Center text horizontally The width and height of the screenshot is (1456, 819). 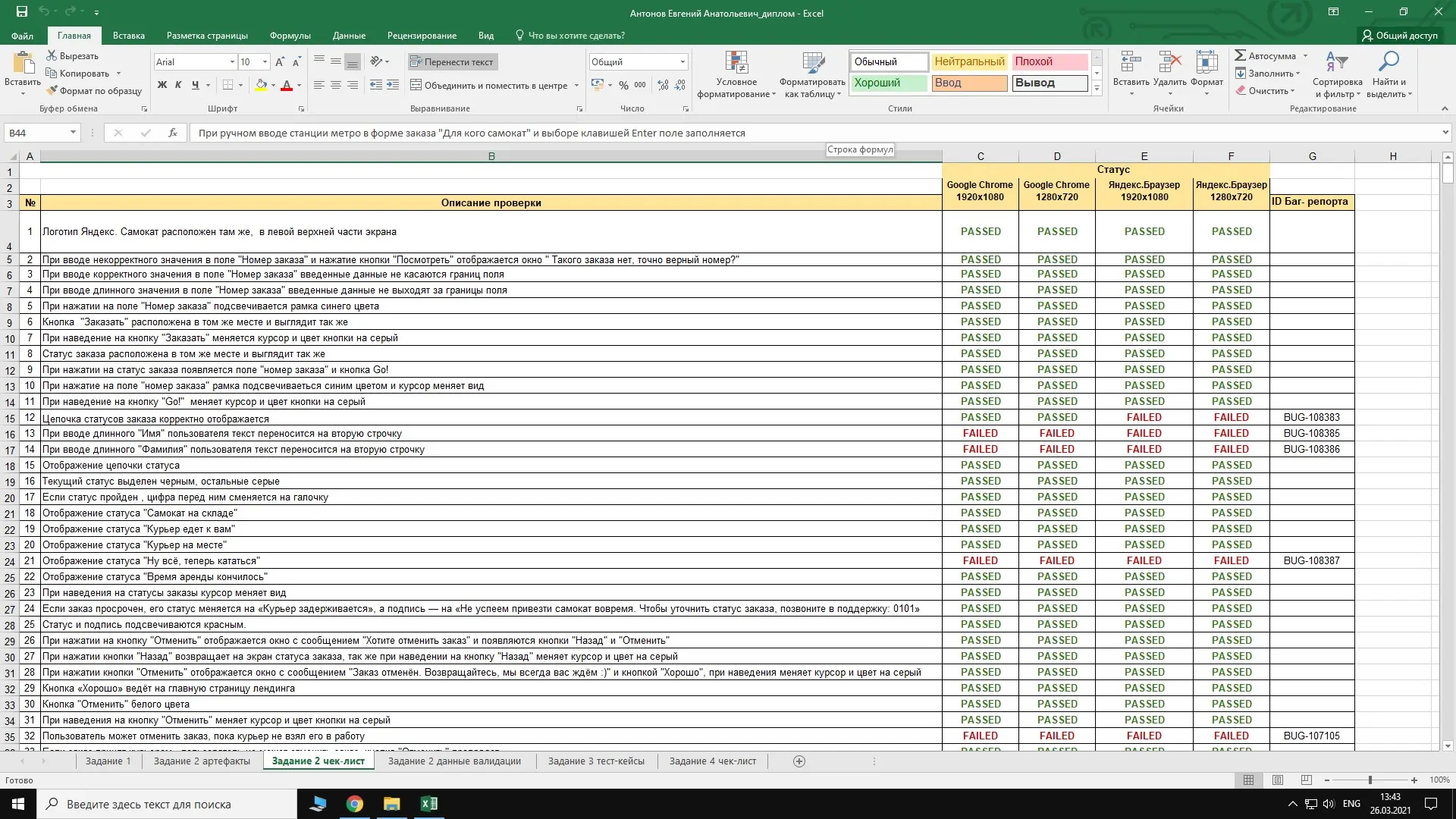coord(335,85)
